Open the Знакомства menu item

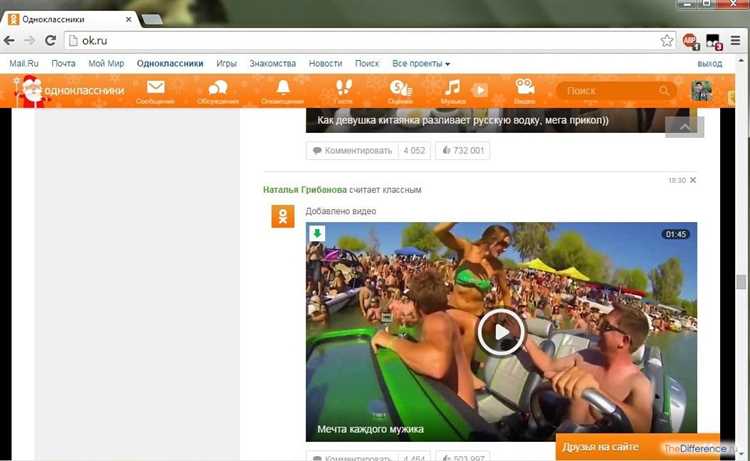coord(272,64)
